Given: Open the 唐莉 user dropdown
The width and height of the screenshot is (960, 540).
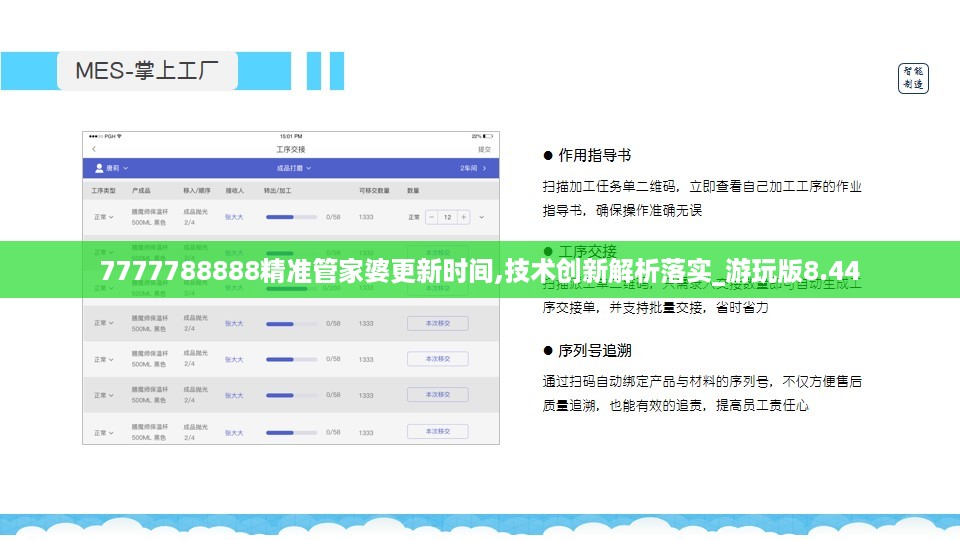Looking at the screenshot, I should [112, 168].
